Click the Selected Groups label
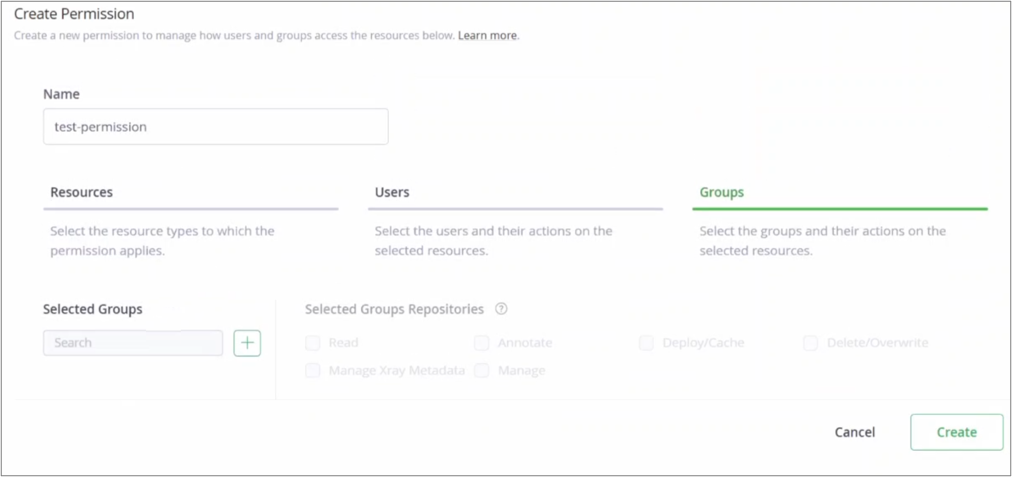Viewport: 1012px width, 477px height. click(93, 309)
